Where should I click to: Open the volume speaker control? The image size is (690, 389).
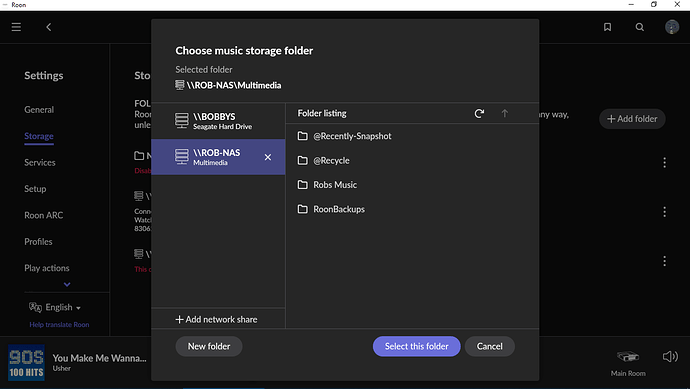(x=670, y=356)
